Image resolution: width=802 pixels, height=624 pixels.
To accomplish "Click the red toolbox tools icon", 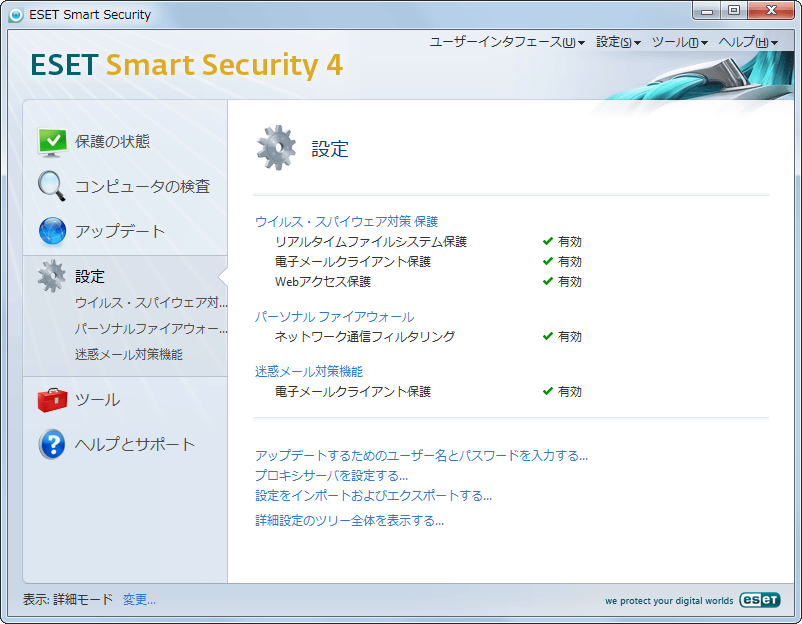I will [x=52, y=400].
